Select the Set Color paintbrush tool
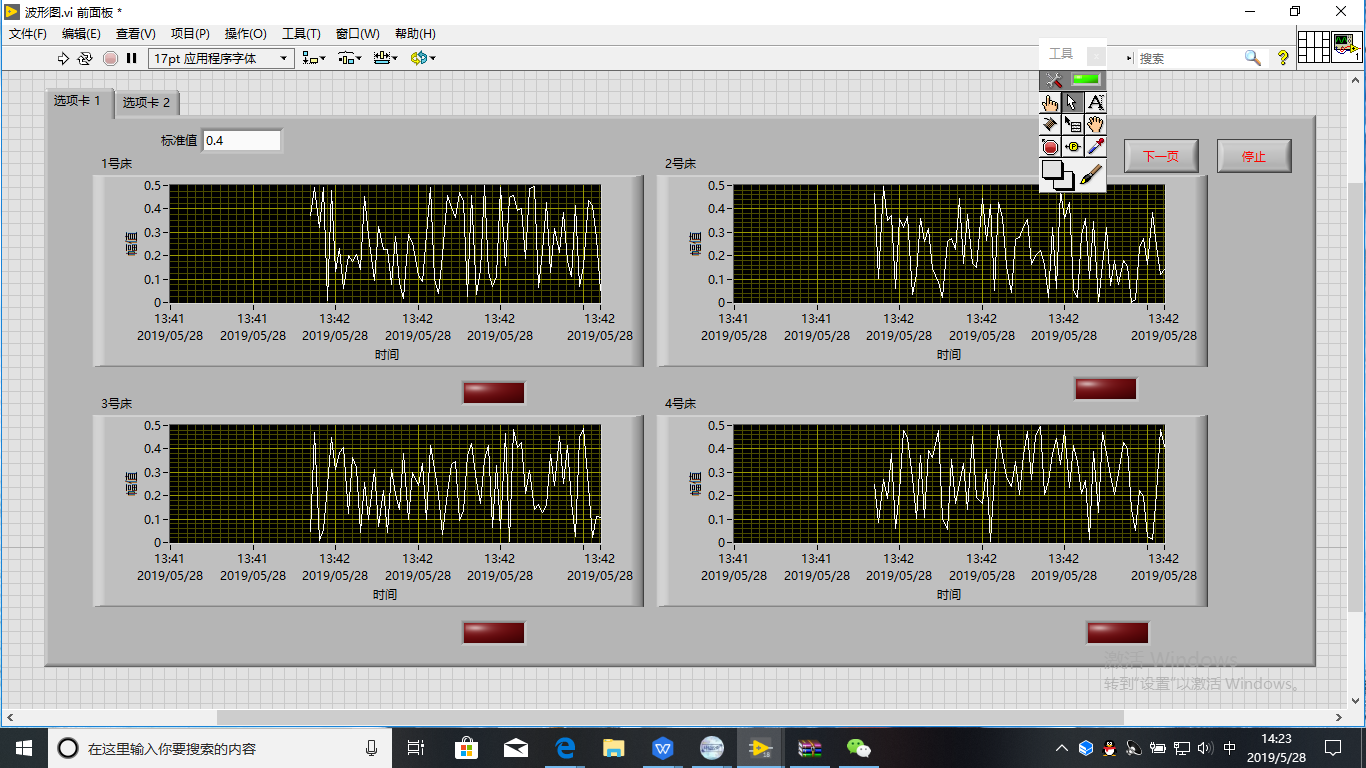The height and width of the screenshot is (768, 1366). (1092, 175)
